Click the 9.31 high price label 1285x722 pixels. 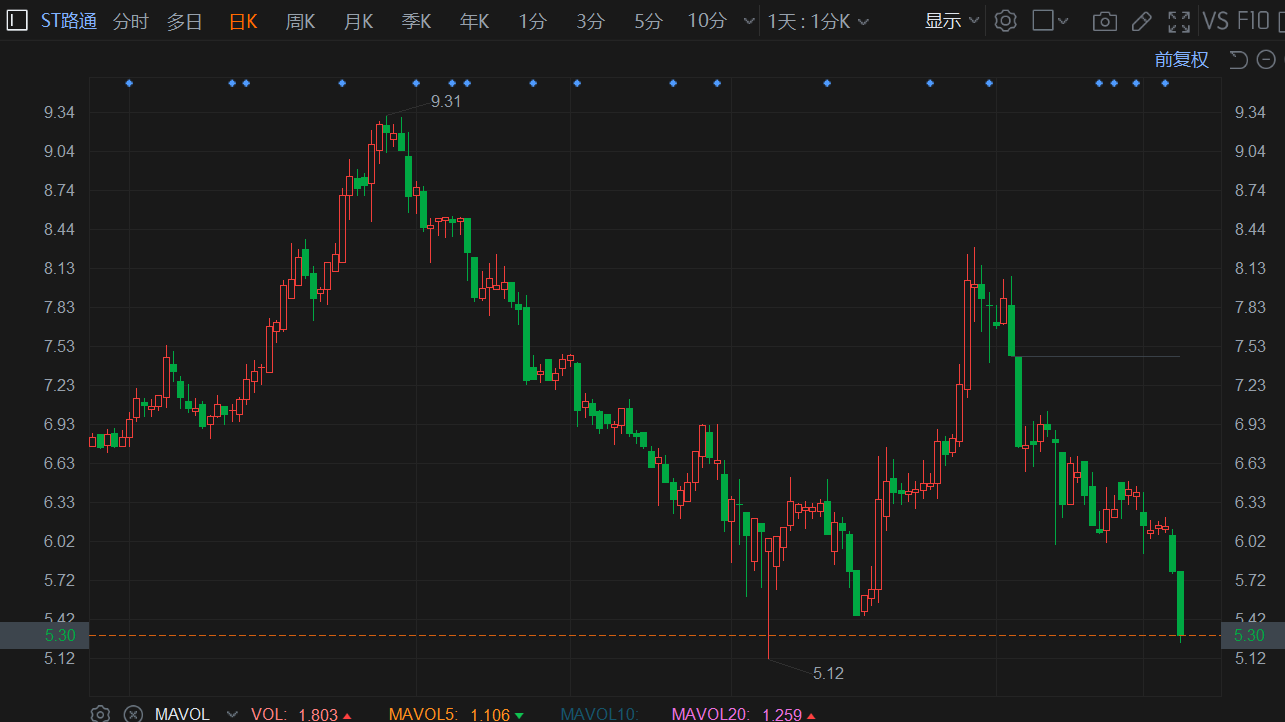[446, 101]
